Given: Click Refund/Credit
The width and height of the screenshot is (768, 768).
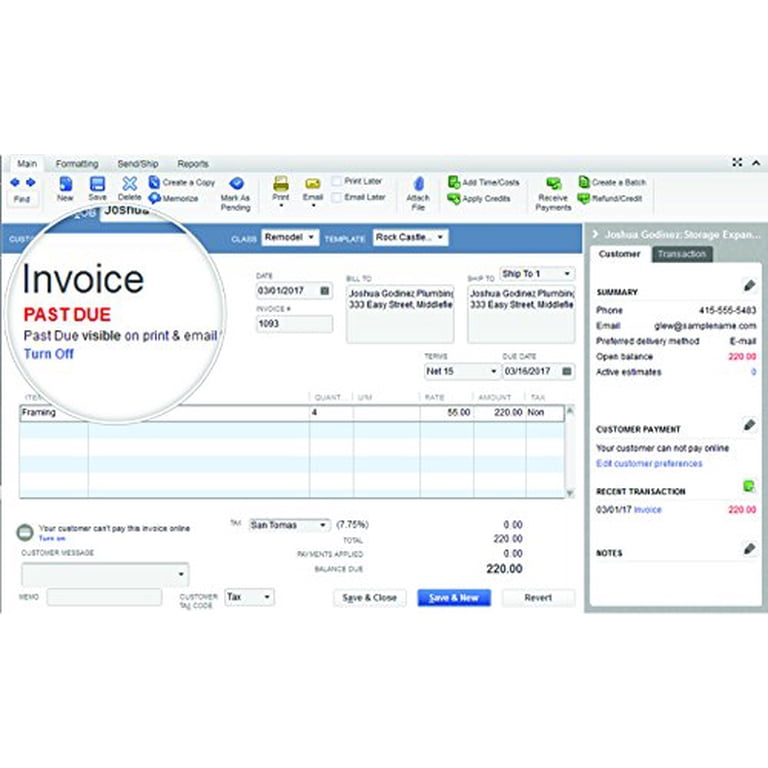Looking at the screenshot, I should pyautogui.click(x=610, y=198).
